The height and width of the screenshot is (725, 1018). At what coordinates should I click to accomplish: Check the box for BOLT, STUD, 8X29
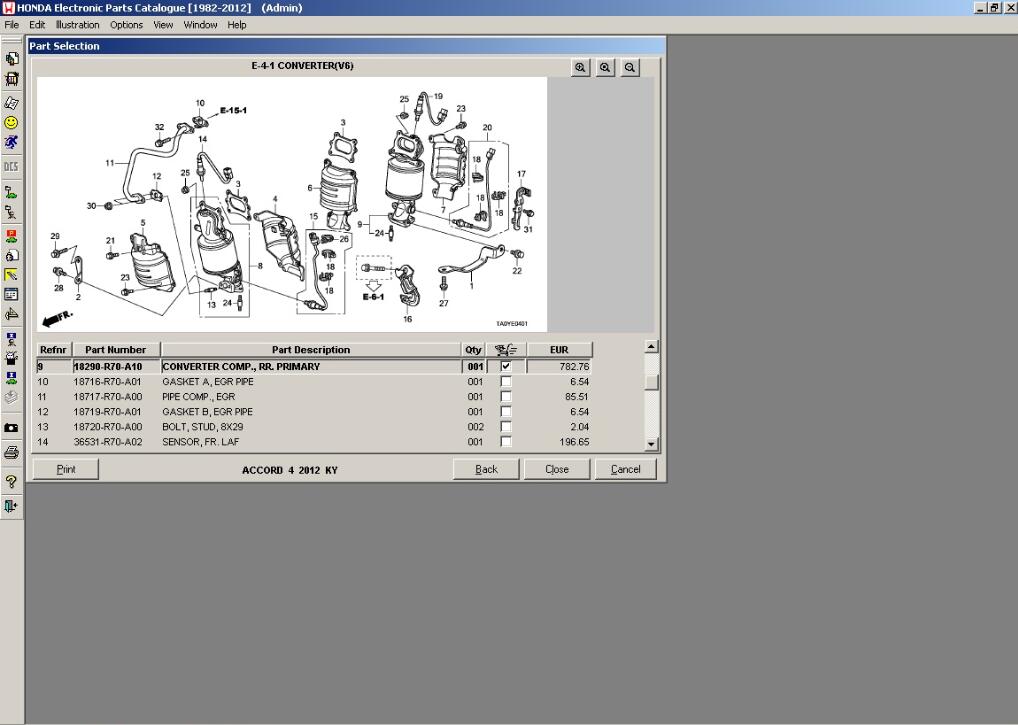tap(506, 426)
